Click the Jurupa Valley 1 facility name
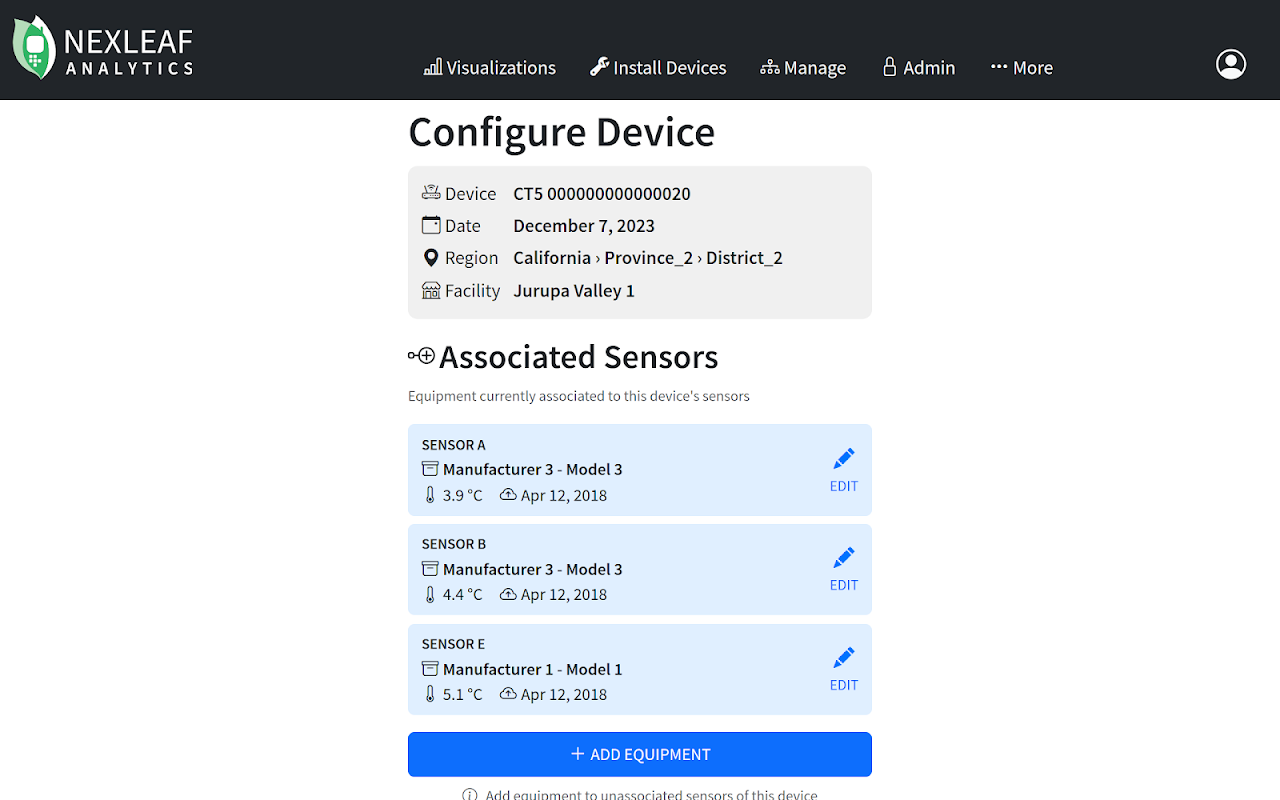The width and height of the screenshot is (1280, 800). (x=574, y=291)
